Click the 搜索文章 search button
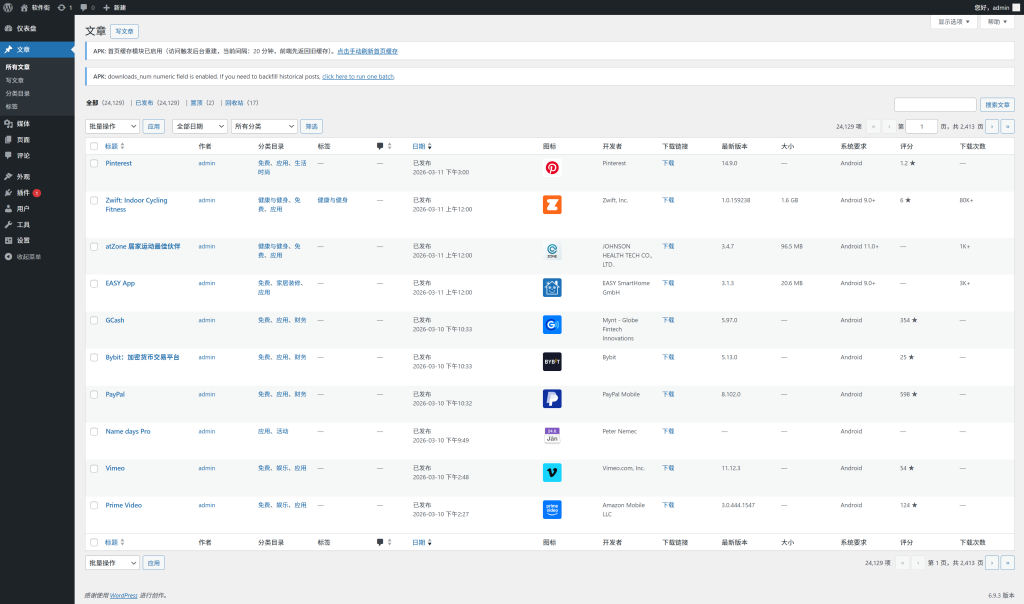Screen dimensions: 1024x604 coord(997,104)
